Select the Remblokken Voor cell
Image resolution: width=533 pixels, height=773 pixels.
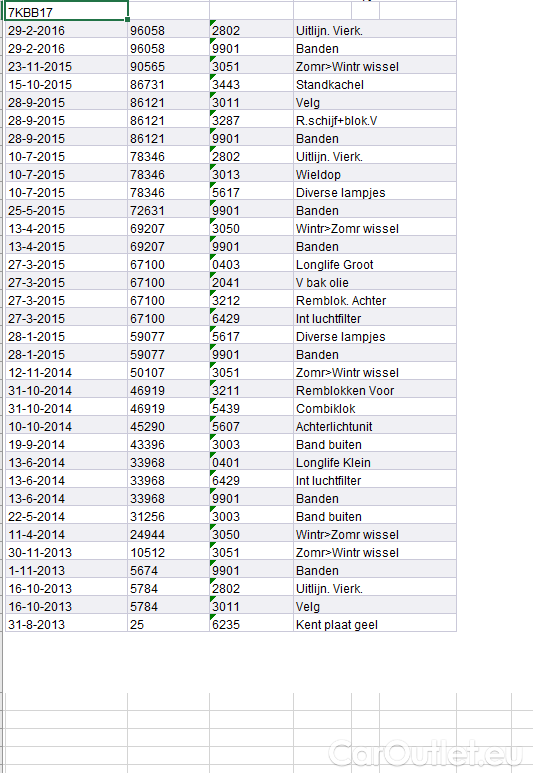pos(375,390)
